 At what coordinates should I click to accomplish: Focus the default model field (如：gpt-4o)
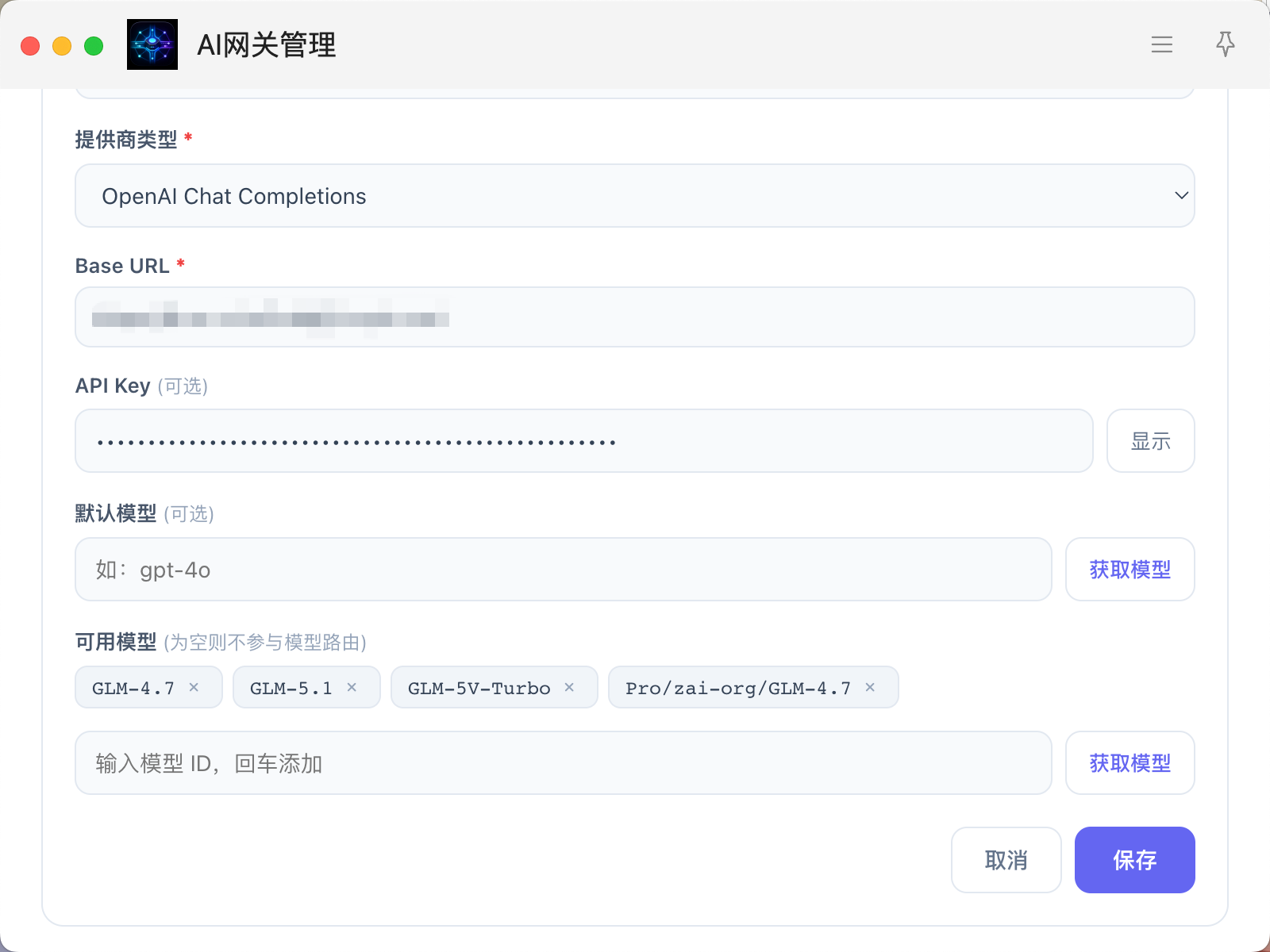(x=564, y=570)
